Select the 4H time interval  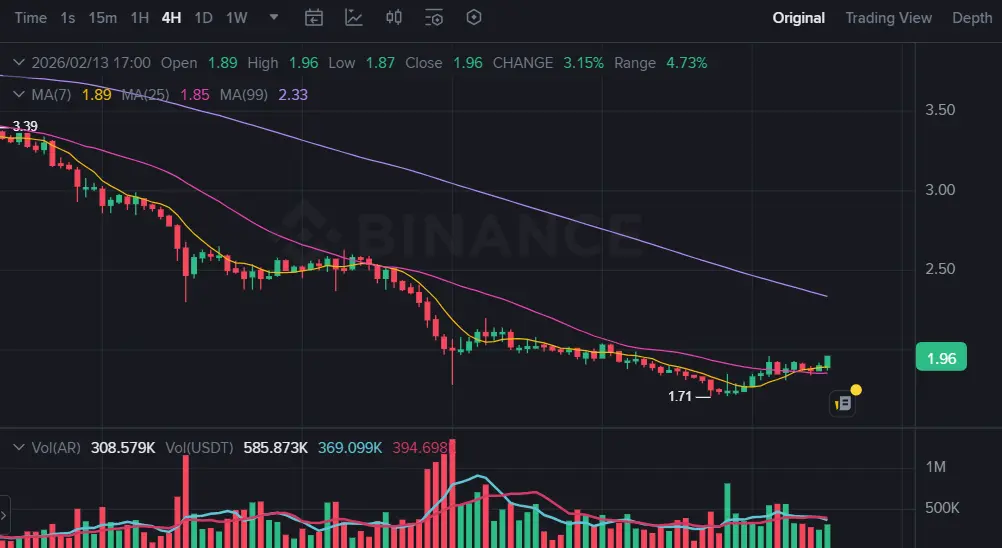point(171,18)
